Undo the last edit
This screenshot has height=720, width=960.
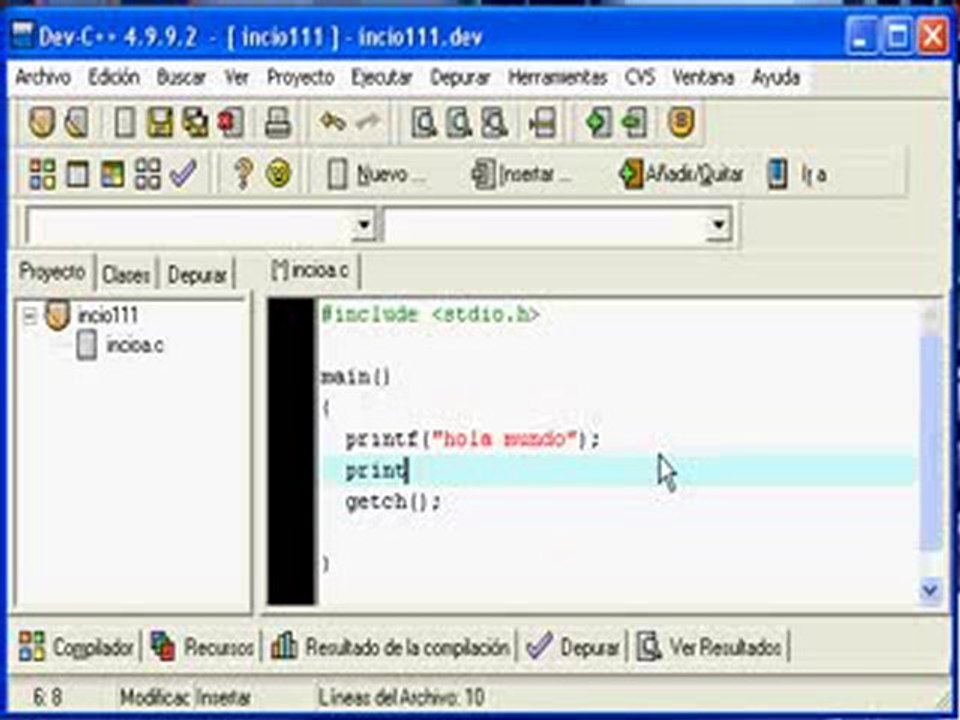332,122
